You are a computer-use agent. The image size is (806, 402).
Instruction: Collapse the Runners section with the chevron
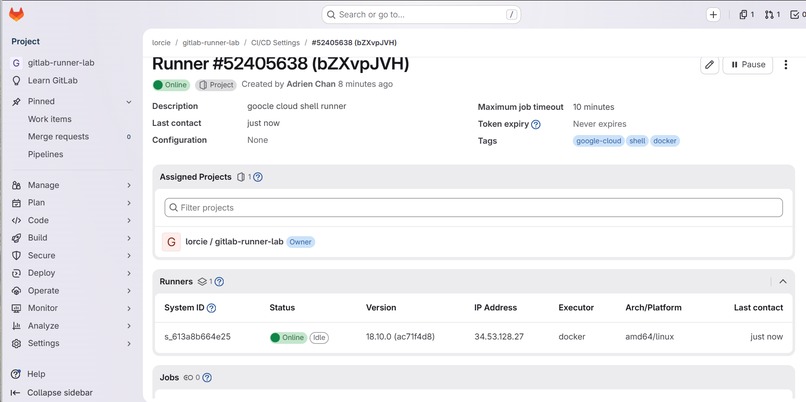point(783,282)
